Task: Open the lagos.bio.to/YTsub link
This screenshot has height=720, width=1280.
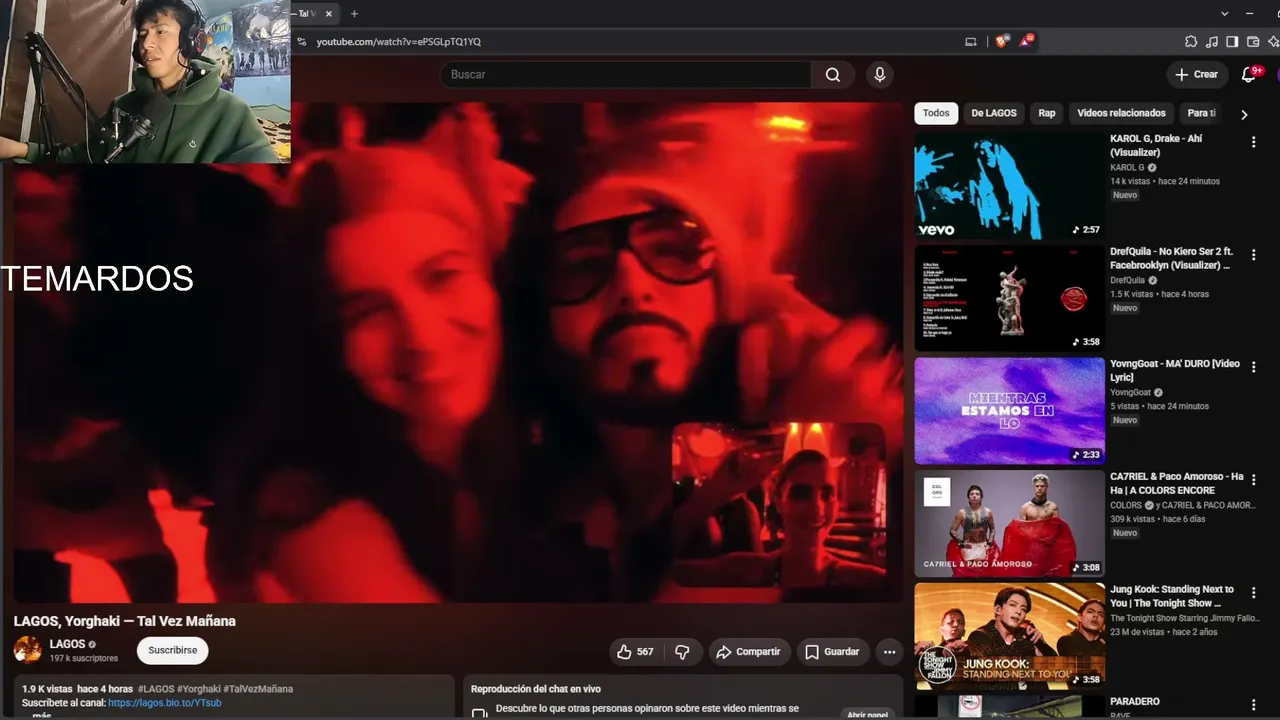Action: pos(165,703)
